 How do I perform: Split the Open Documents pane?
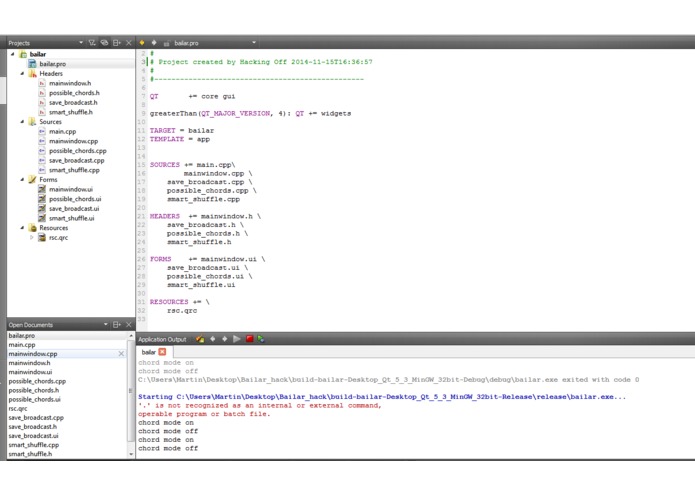[117, 325]
